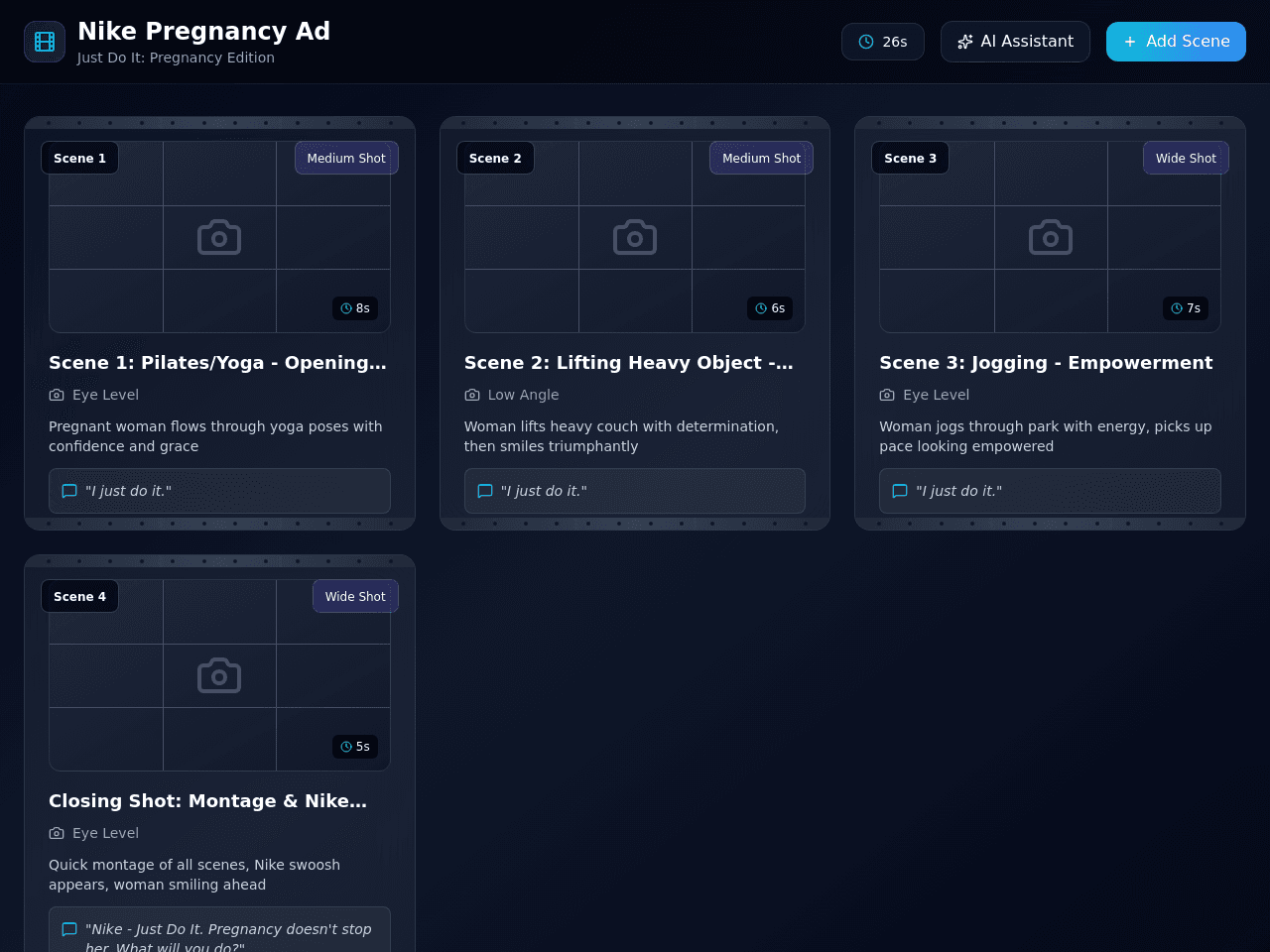Click the description "Woman jogs through park with energy…"
The image size is (1270, 952).
click(1046, 436)
